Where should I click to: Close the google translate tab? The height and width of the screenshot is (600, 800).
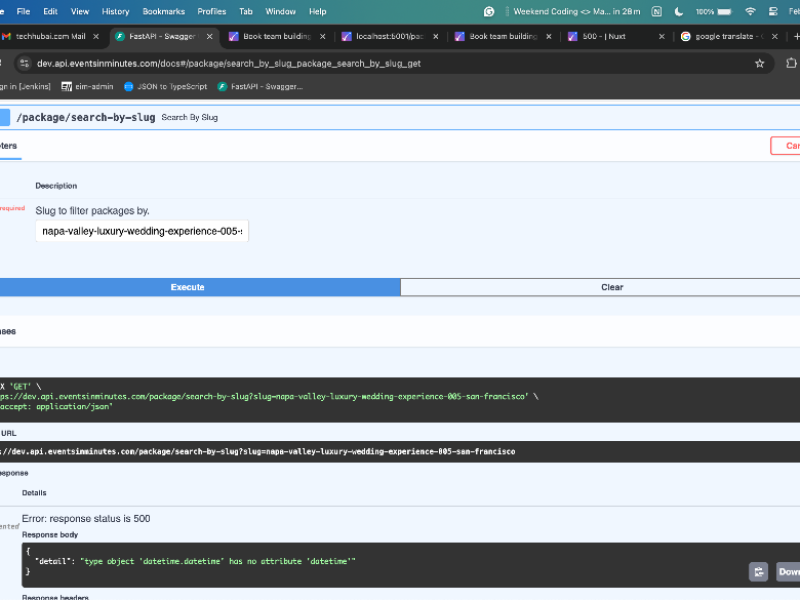773,37
